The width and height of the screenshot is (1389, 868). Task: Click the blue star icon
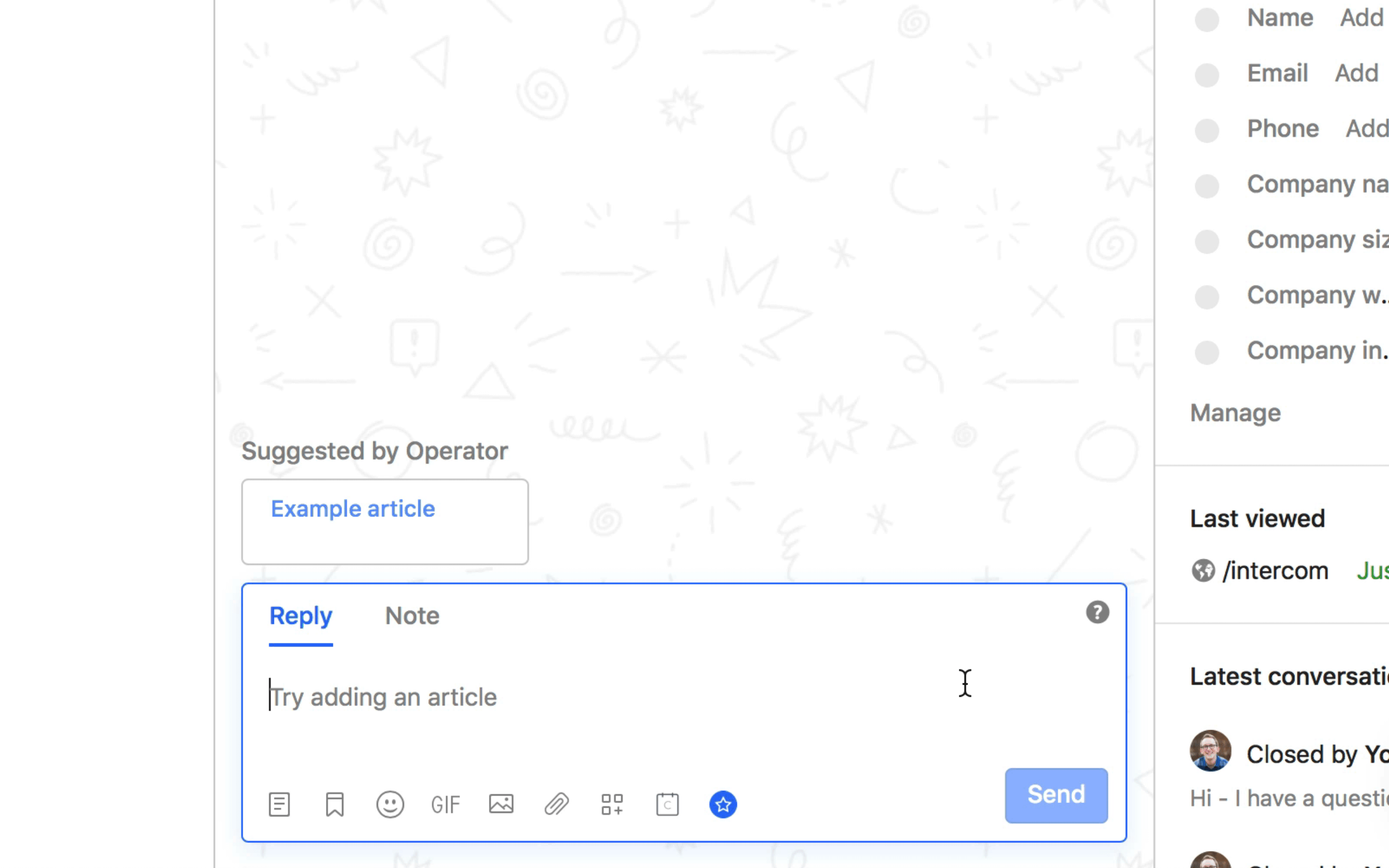(x=723, y=804)
